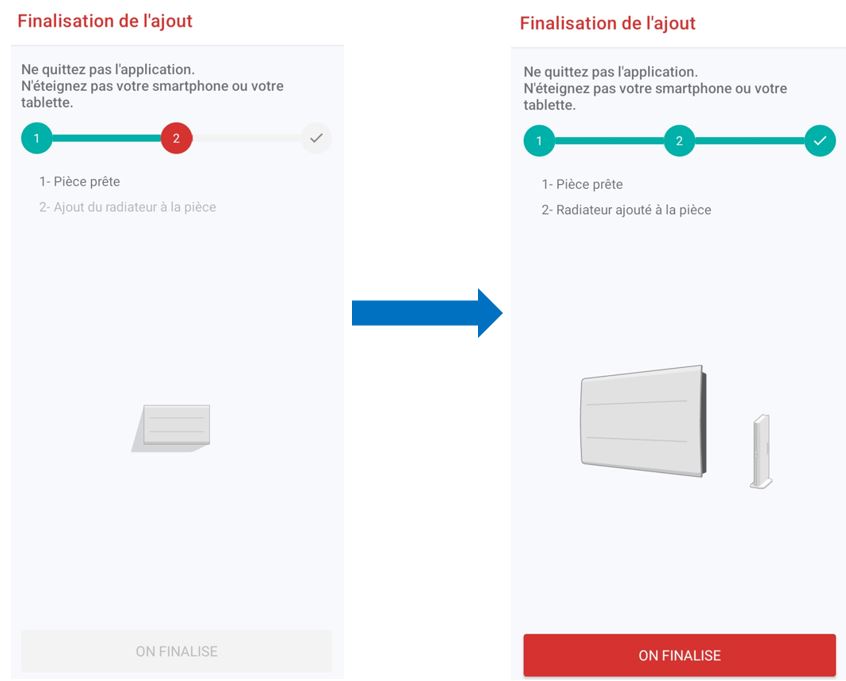Click the large radiator illustration on right
Screen dimensions: 846x681
tap(643, 421)
